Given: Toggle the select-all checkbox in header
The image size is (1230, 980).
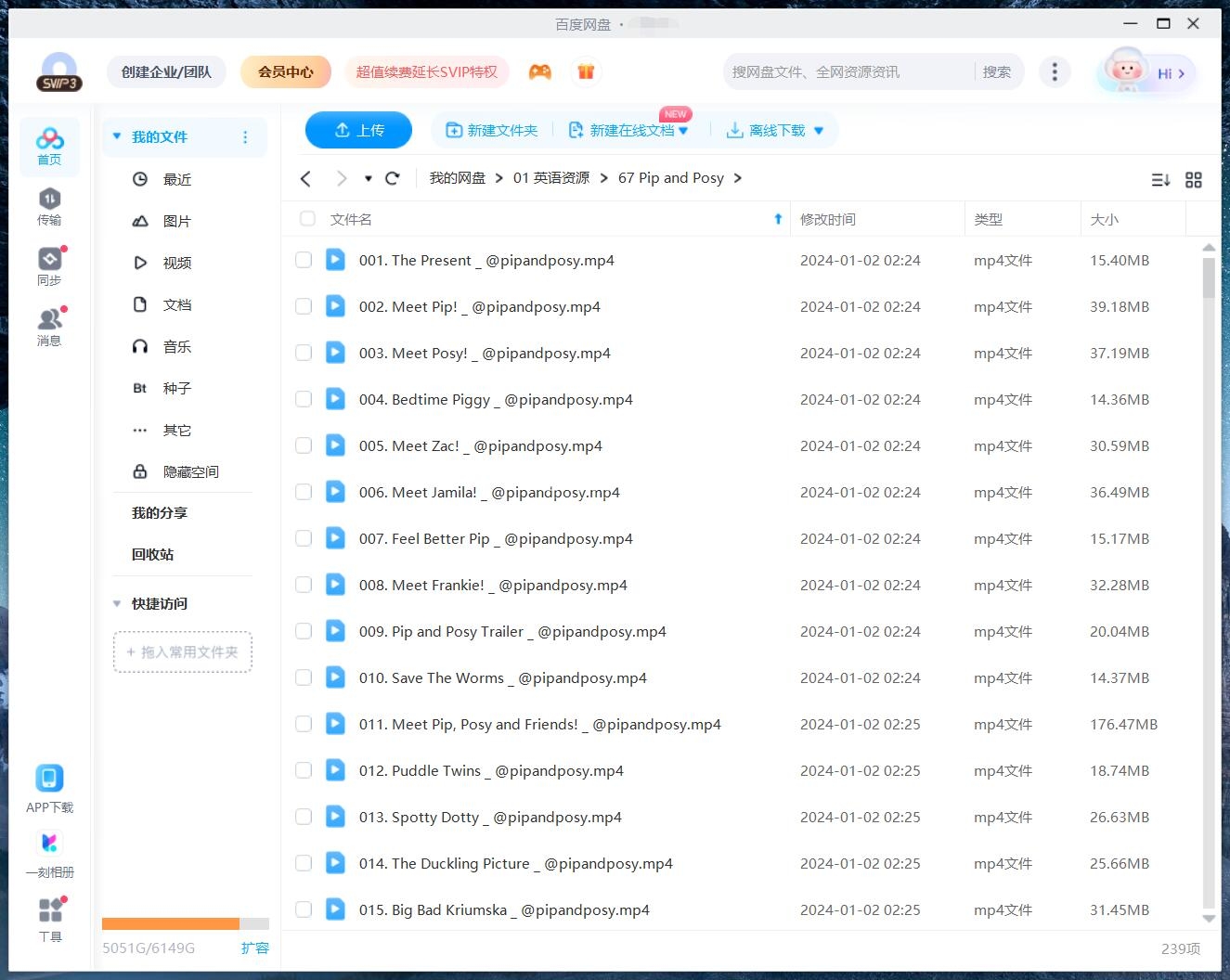Looking at the screenshot, I should (x=307, y=219).
